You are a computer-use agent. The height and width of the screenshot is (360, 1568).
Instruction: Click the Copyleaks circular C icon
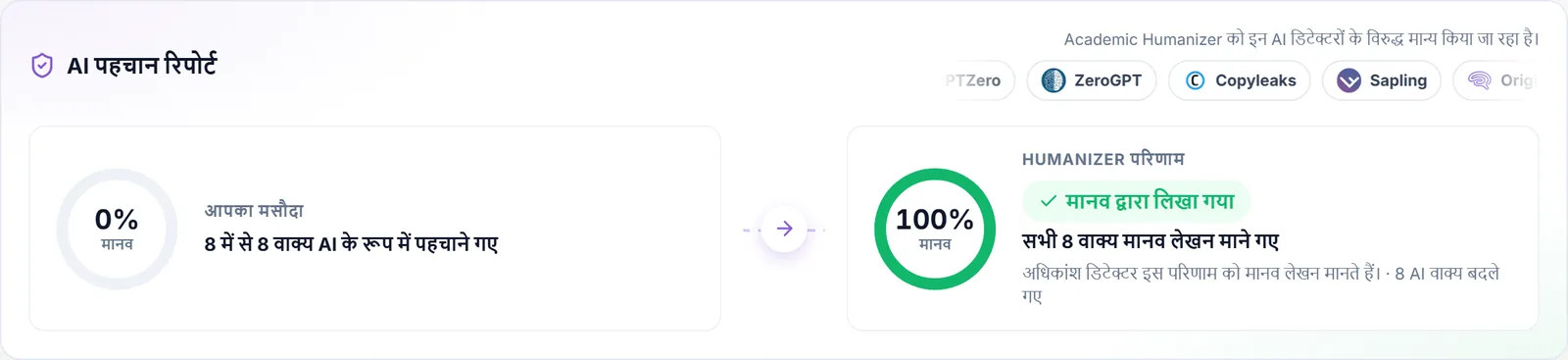(1195, 80)
